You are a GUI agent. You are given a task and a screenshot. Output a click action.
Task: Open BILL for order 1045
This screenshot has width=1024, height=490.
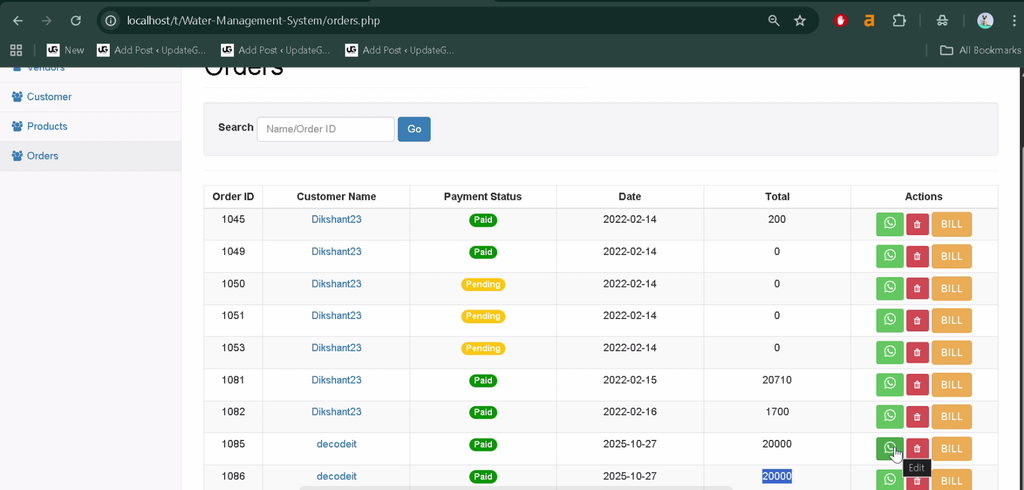[x=952, y=225]
